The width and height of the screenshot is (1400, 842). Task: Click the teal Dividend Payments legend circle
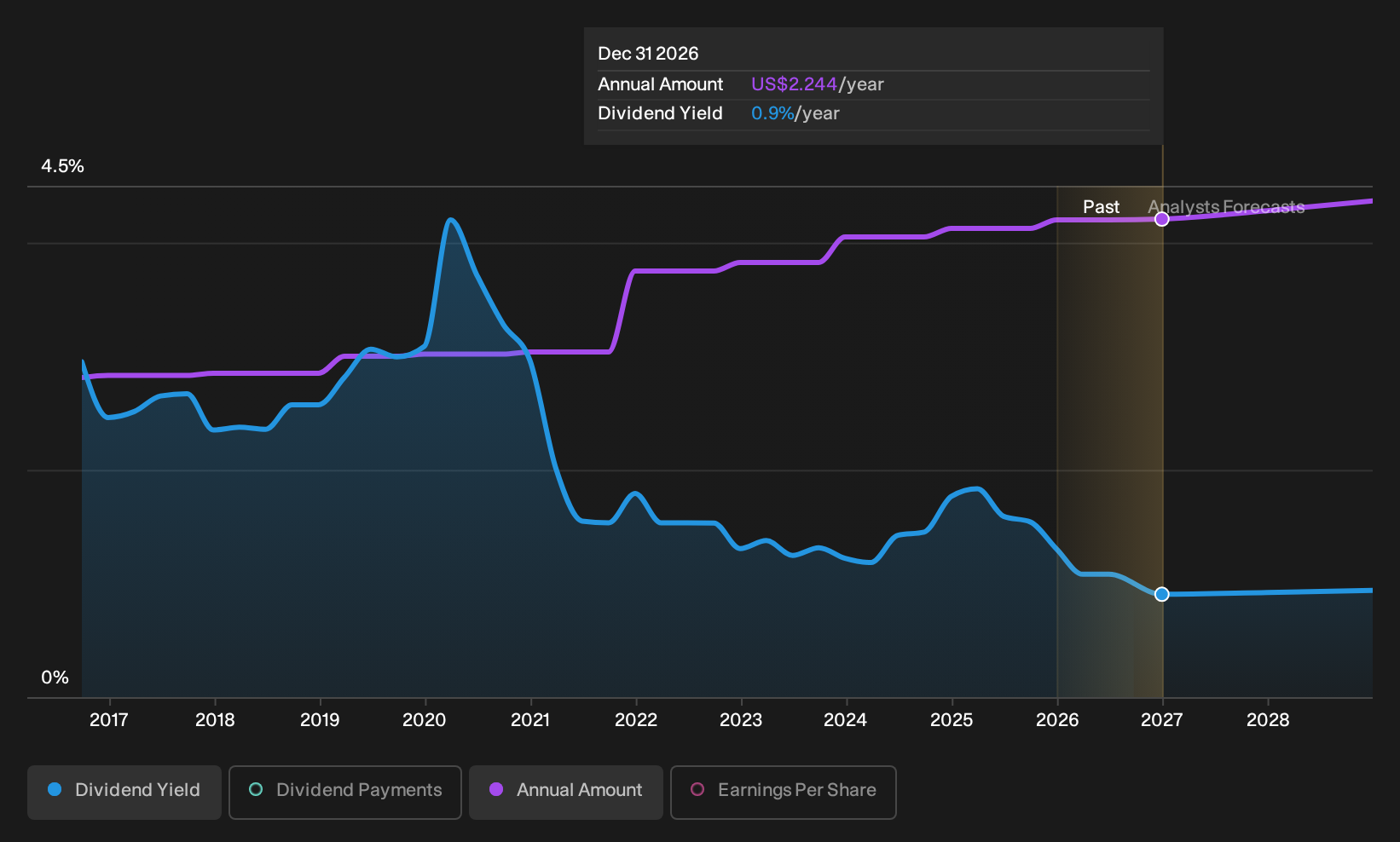[x=256, y=789]
